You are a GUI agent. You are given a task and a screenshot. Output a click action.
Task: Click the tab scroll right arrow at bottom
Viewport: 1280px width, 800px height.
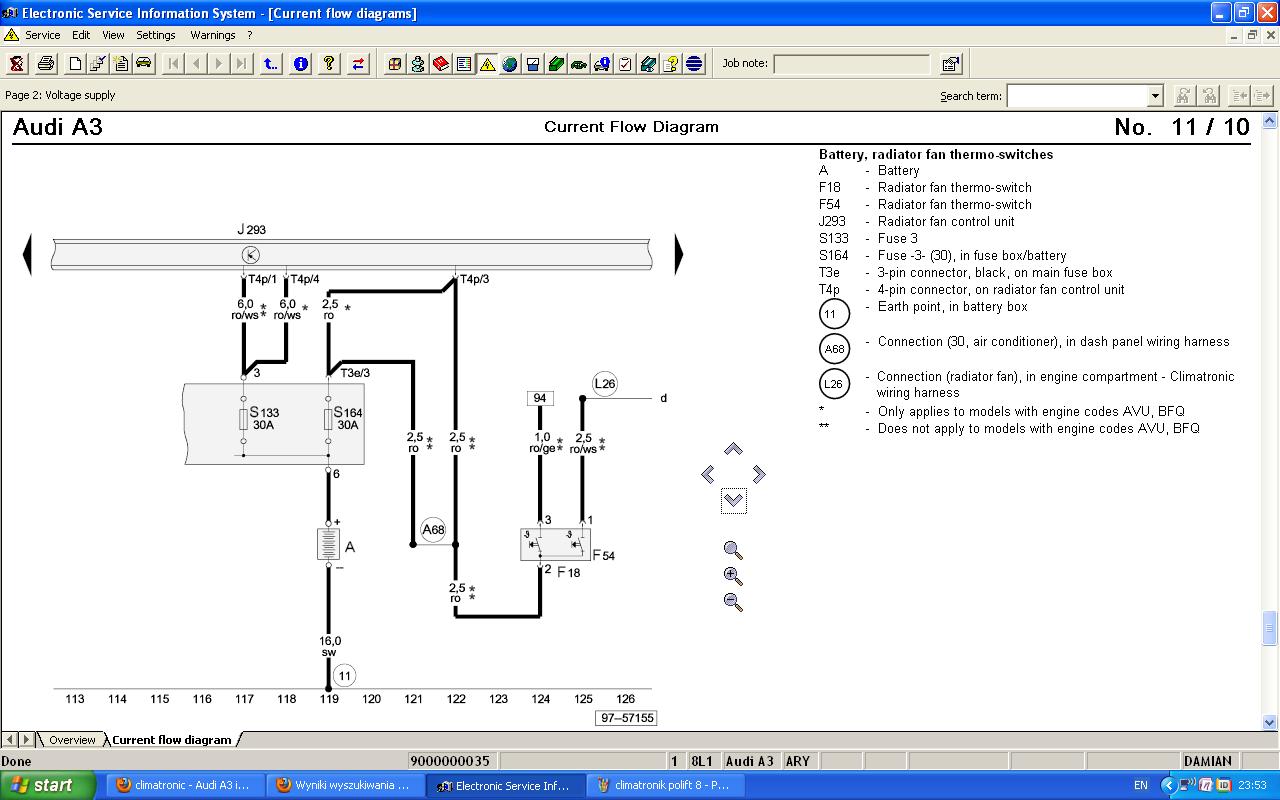coord(26,740)
